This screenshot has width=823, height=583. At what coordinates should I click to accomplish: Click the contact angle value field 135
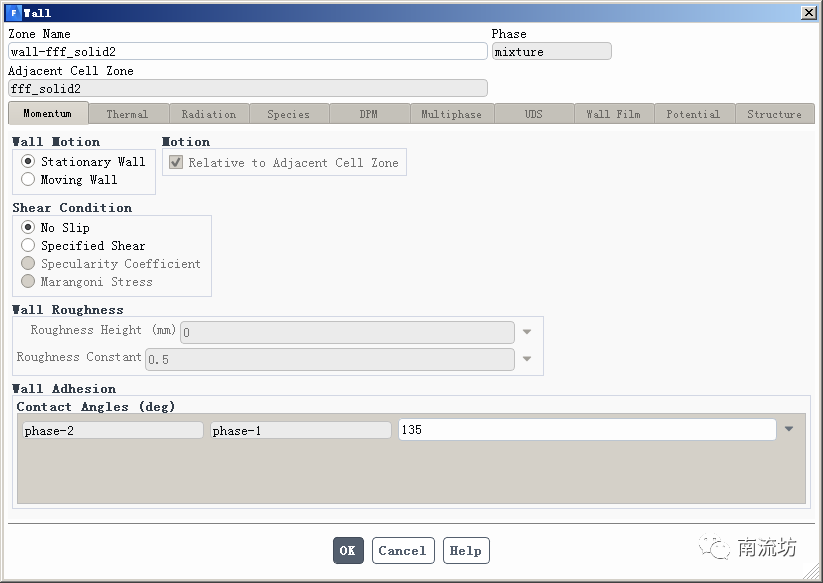tap(587, 429)
